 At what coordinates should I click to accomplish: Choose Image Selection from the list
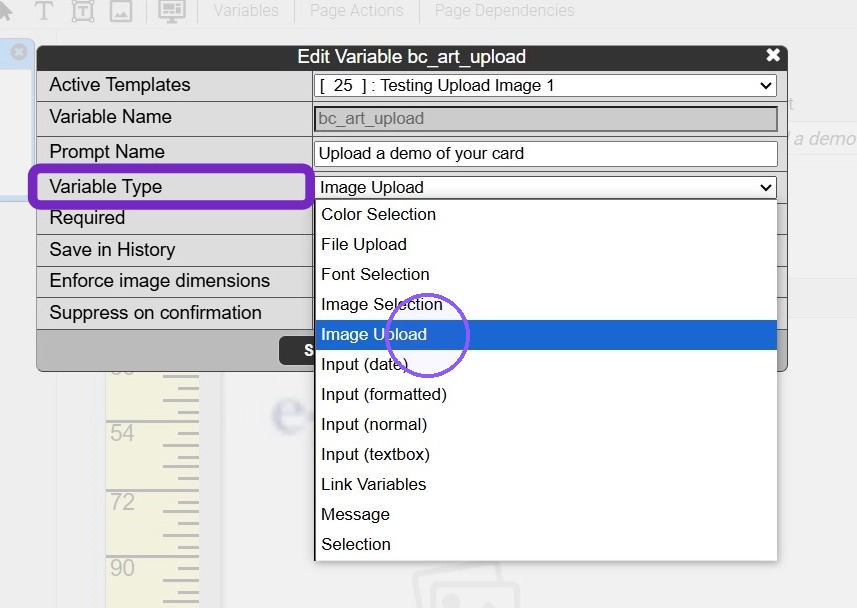click(545, 305)
